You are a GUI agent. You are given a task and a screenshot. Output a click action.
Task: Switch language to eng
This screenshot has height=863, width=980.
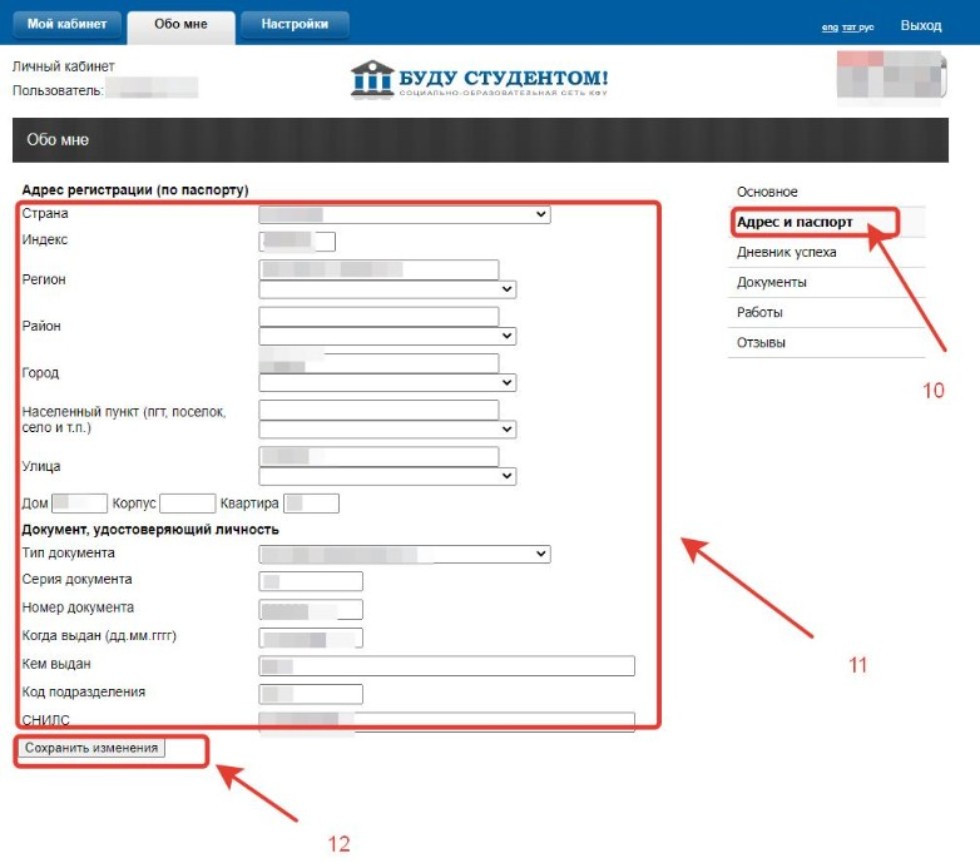pos(829,28)
